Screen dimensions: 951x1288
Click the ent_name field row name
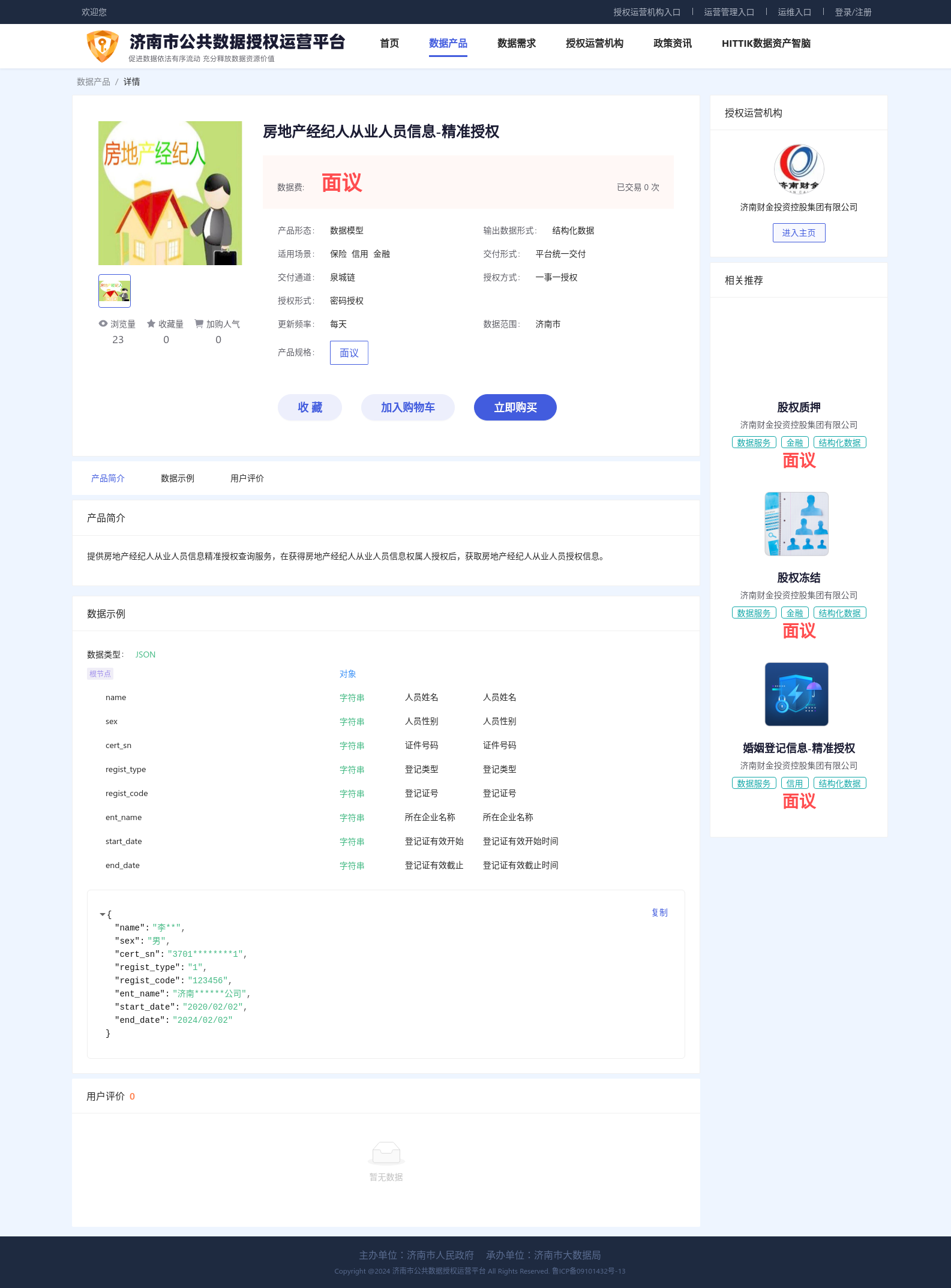coord(124,817)
